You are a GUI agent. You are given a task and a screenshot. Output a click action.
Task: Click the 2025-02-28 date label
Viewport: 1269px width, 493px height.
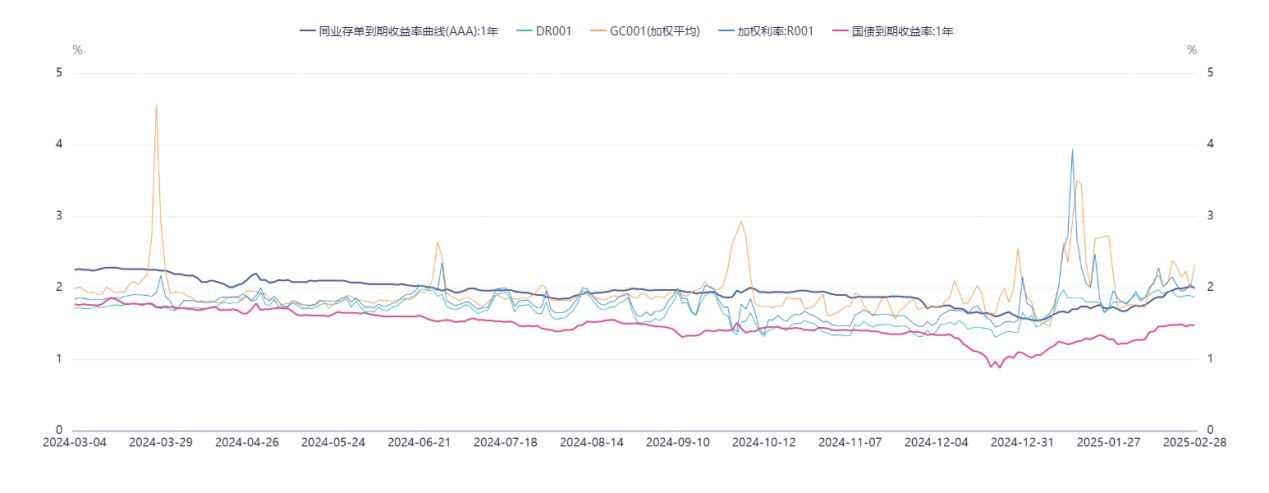(1194, 442)
